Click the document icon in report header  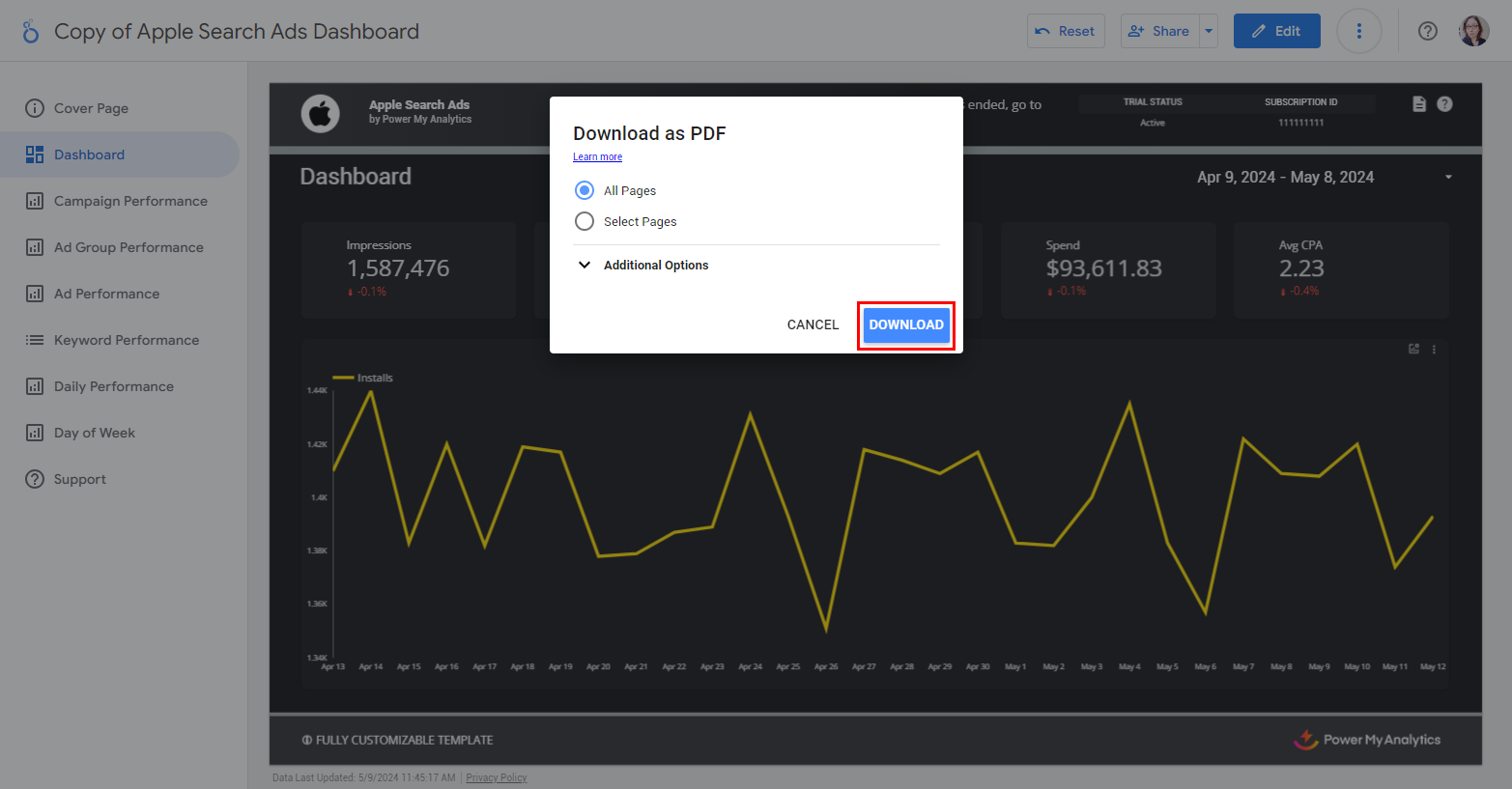pos(1418,104)
